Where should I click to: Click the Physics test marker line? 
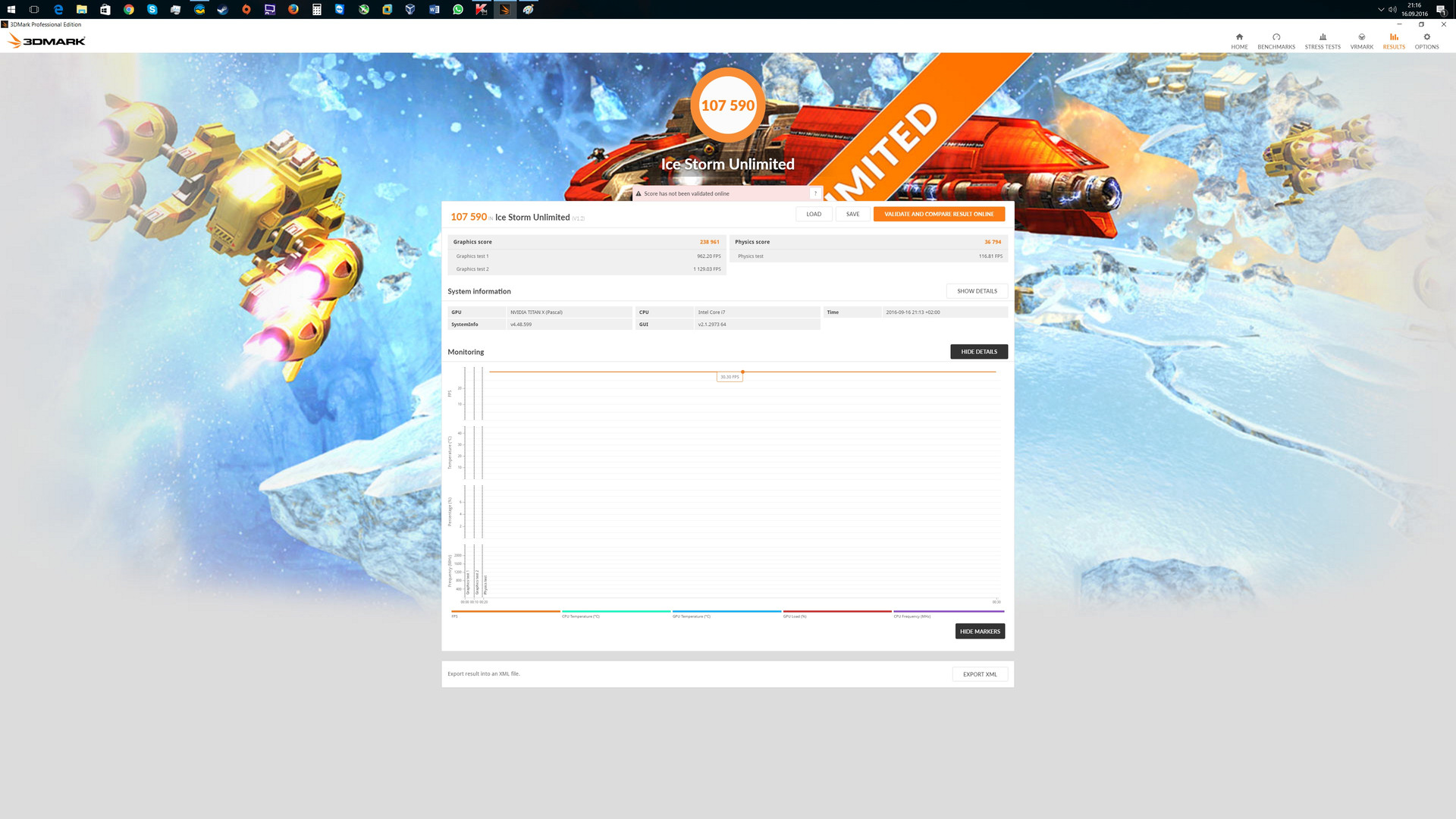click(x=482, y=482)
